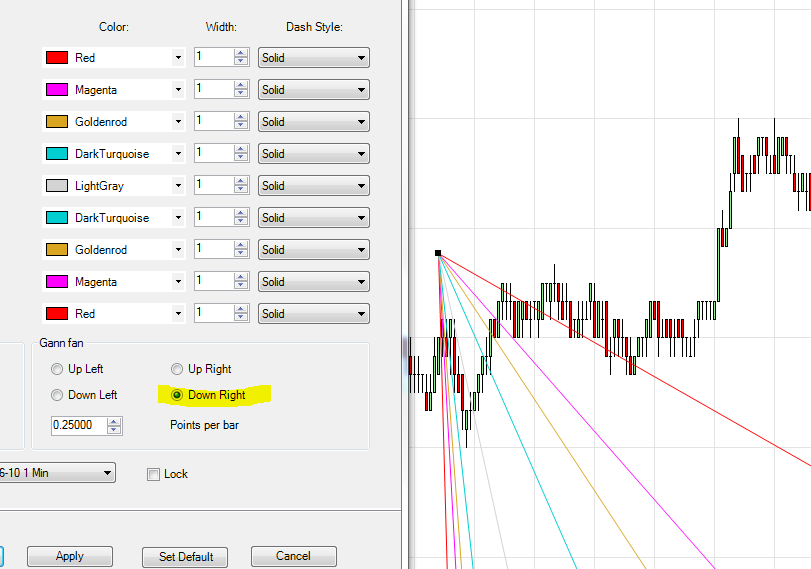The image size is (811, 569).
Task: Decrease width with down arrow in second Goldenrod row
Action: tap(241, 254)
